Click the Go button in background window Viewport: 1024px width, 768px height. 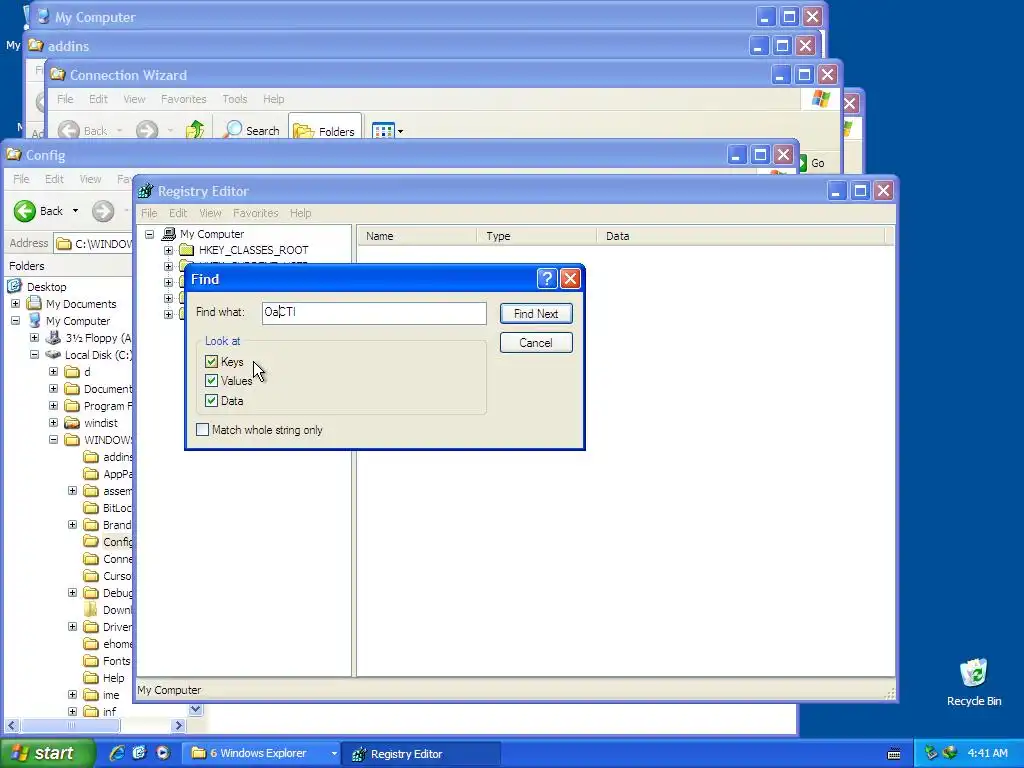click(812, 163)
